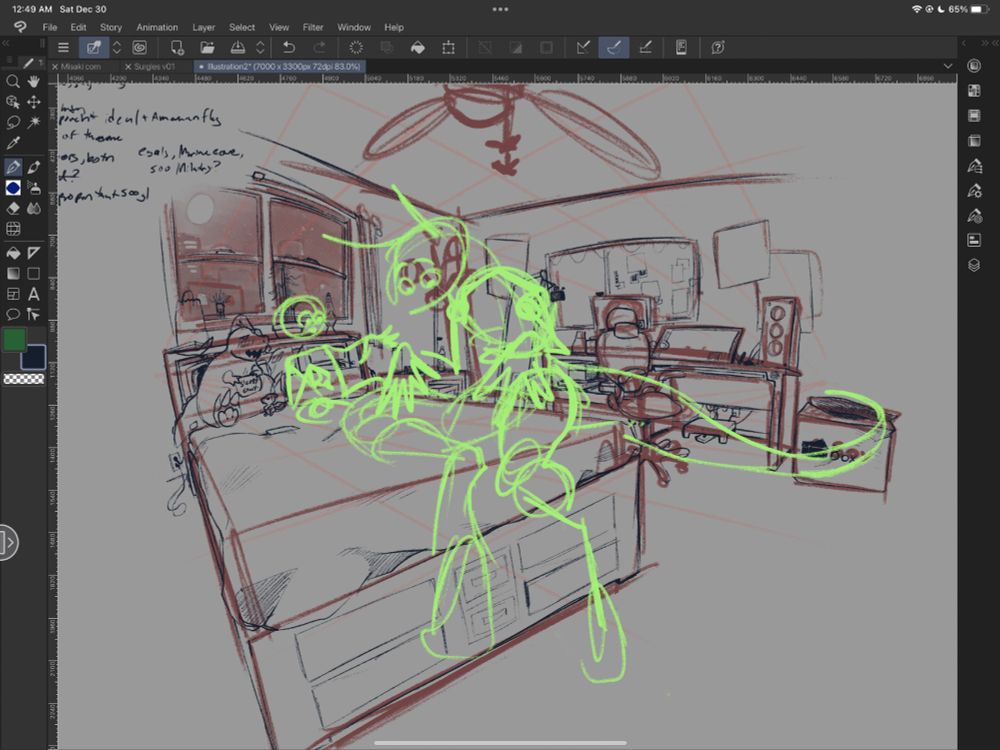Select the fountain pen nib tool
The width and height of the screenshot is (1000, 750).
tap(34, 167)
